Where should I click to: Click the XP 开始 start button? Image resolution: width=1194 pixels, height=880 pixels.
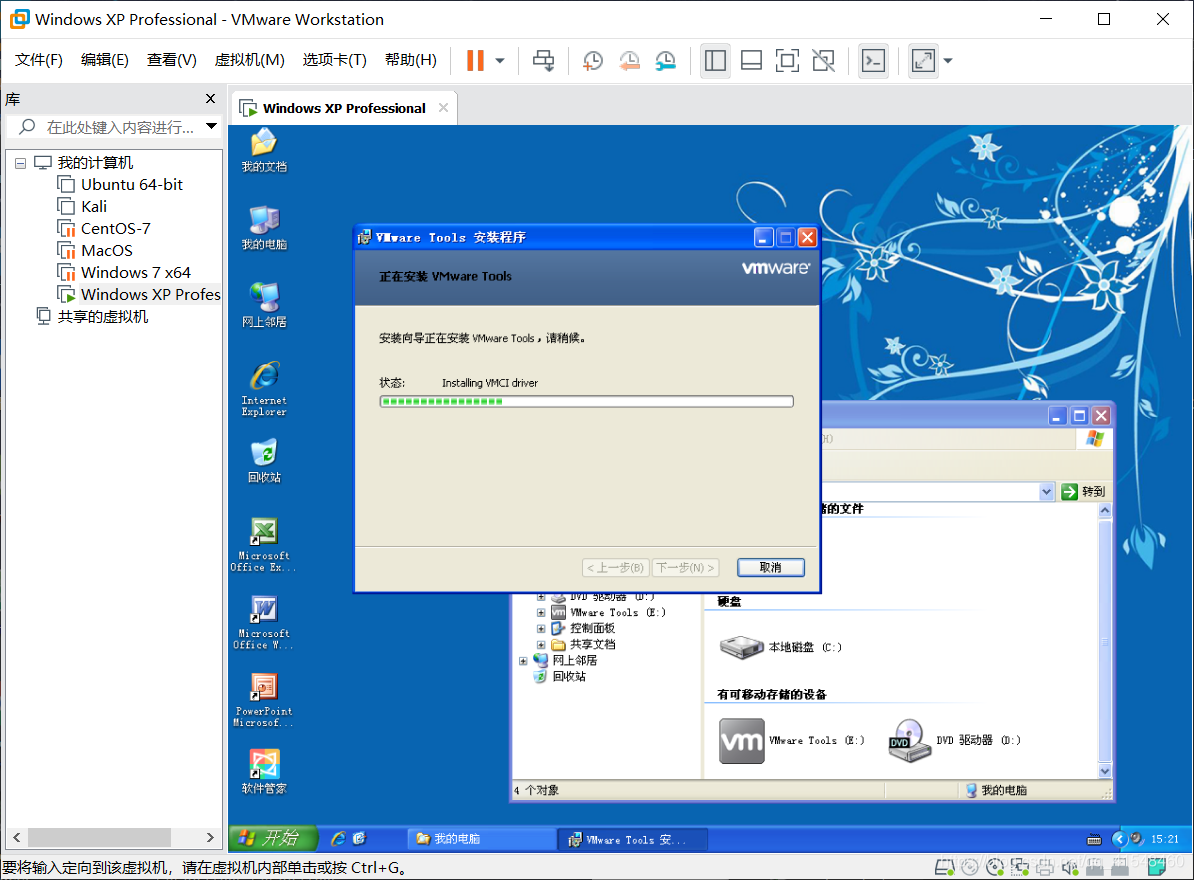[x=273, y=838]
